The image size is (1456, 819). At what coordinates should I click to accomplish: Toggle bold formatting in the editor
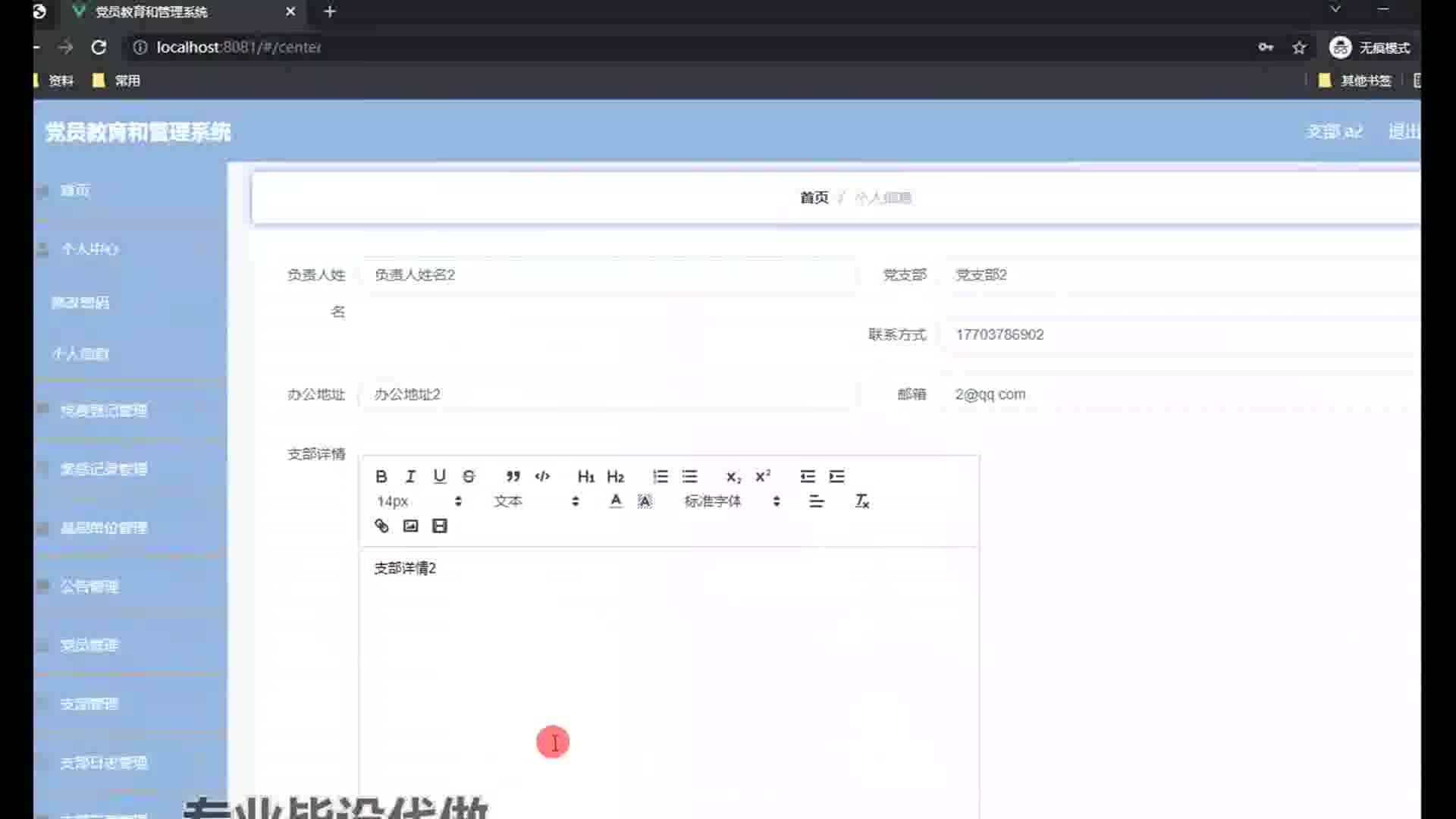click(381, 476)
